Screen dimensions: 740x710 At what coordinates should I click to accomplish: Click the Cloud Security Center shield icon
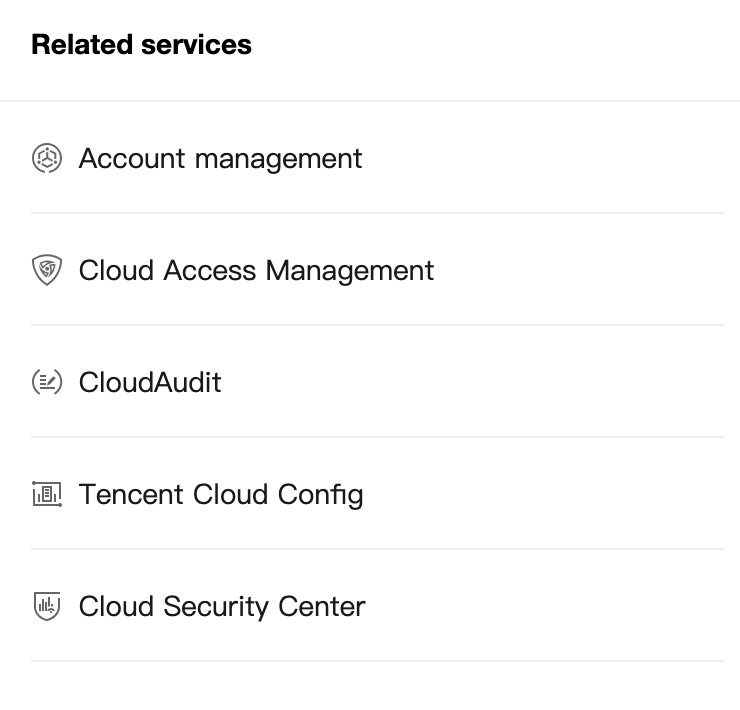(x=47, y=606)
